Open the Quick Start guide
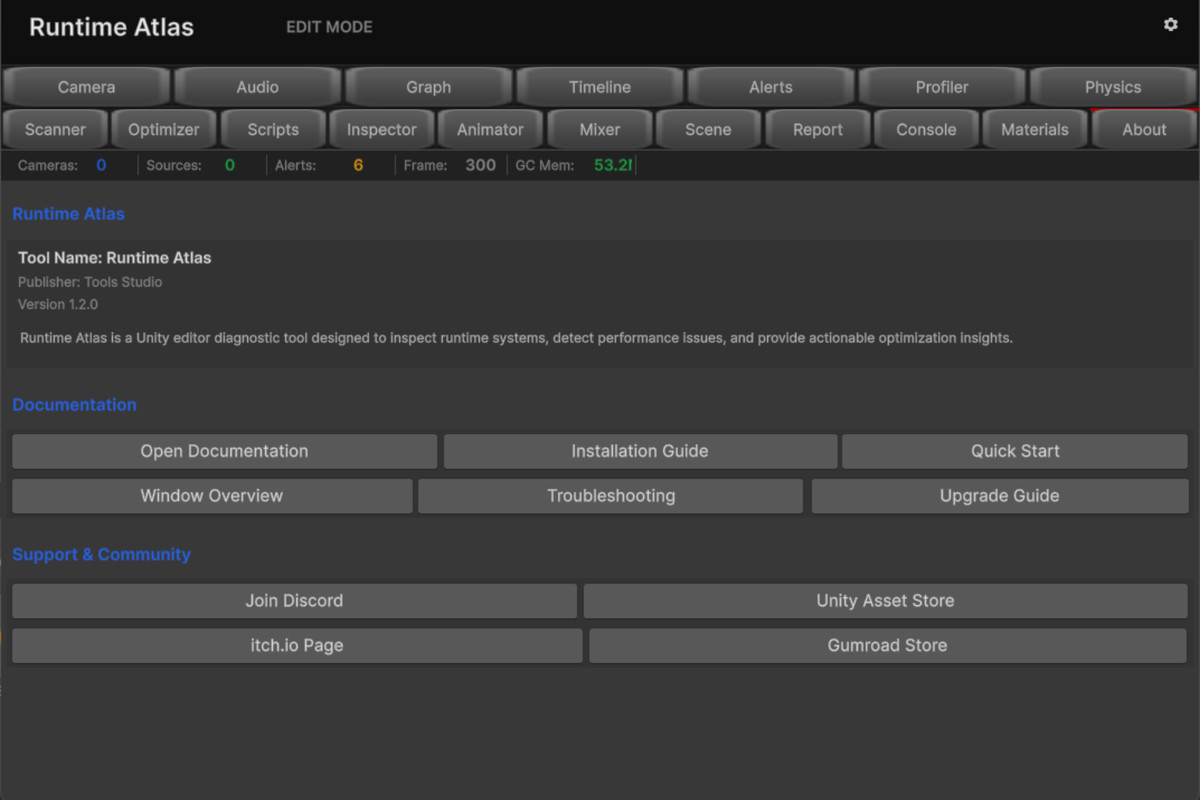Screen dimensions: 1200x800 tap(1015, 451)
